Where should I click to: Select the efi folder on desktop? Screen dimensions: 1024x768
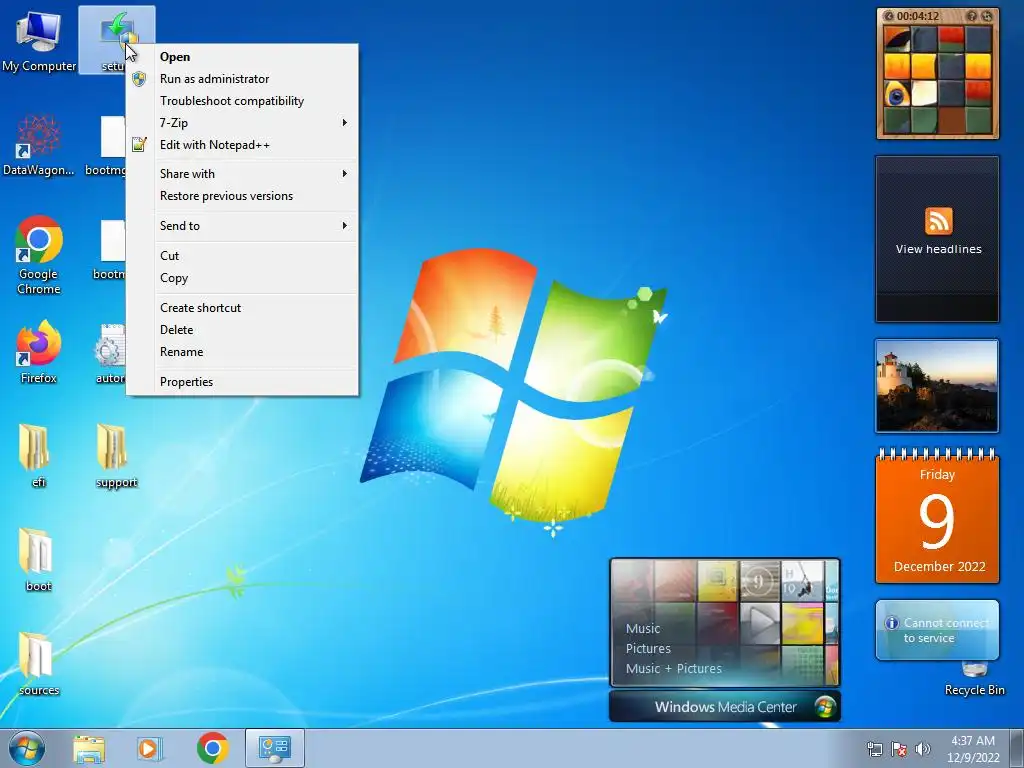(x=37, y=455)
